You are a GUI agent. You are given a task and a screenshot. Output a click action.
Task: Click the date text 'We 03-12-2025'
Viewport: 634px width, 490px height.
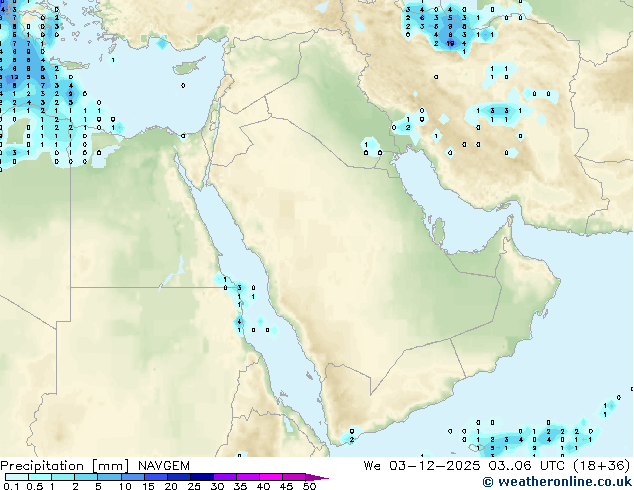pyautogui.click(x=422, y=466)
